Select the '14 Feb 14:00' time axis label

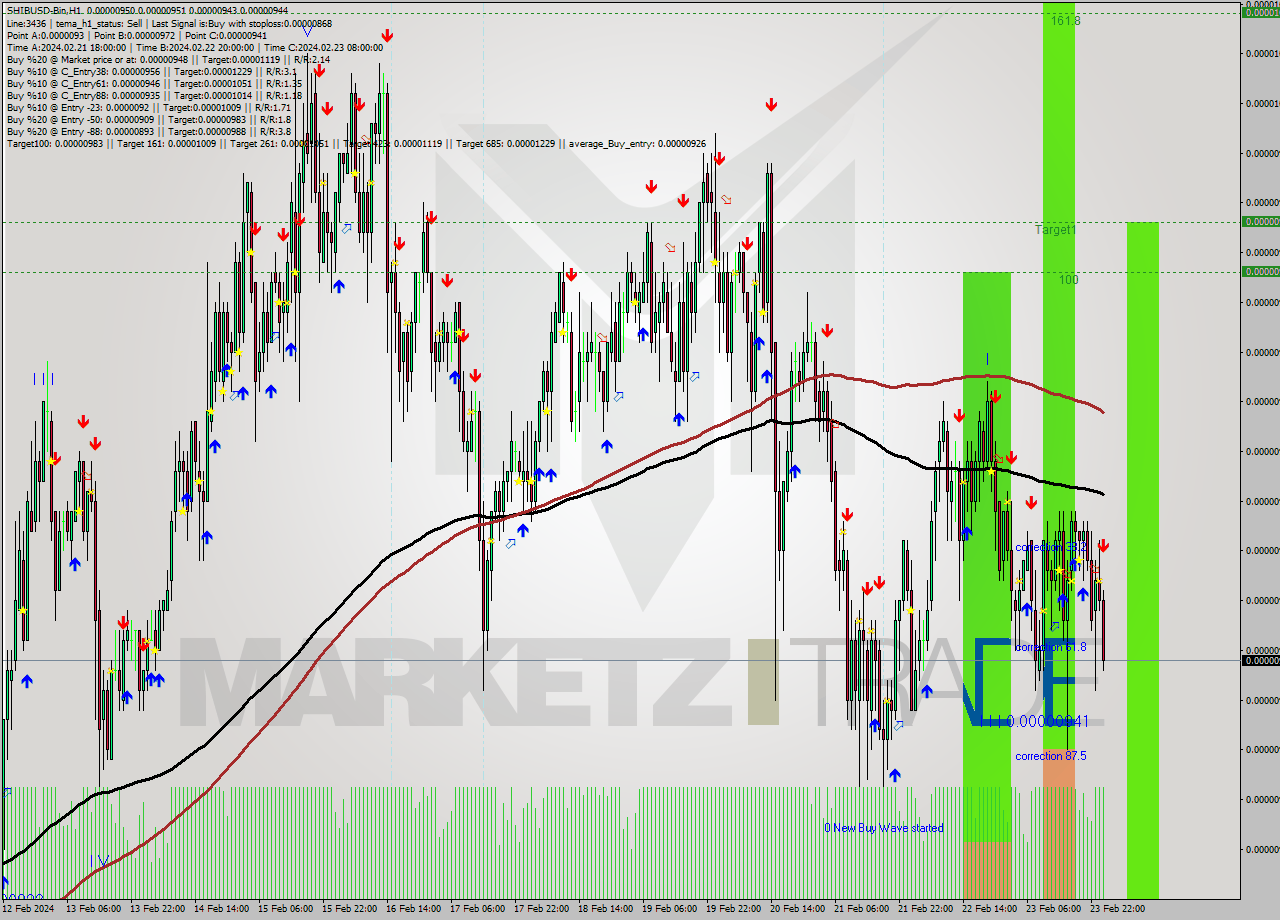point(222,908)
